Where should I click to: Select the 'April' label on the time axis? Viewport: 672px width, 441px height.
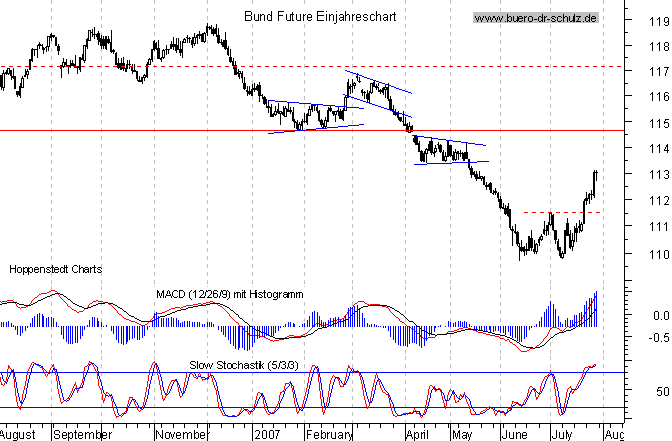click(418, 435)
